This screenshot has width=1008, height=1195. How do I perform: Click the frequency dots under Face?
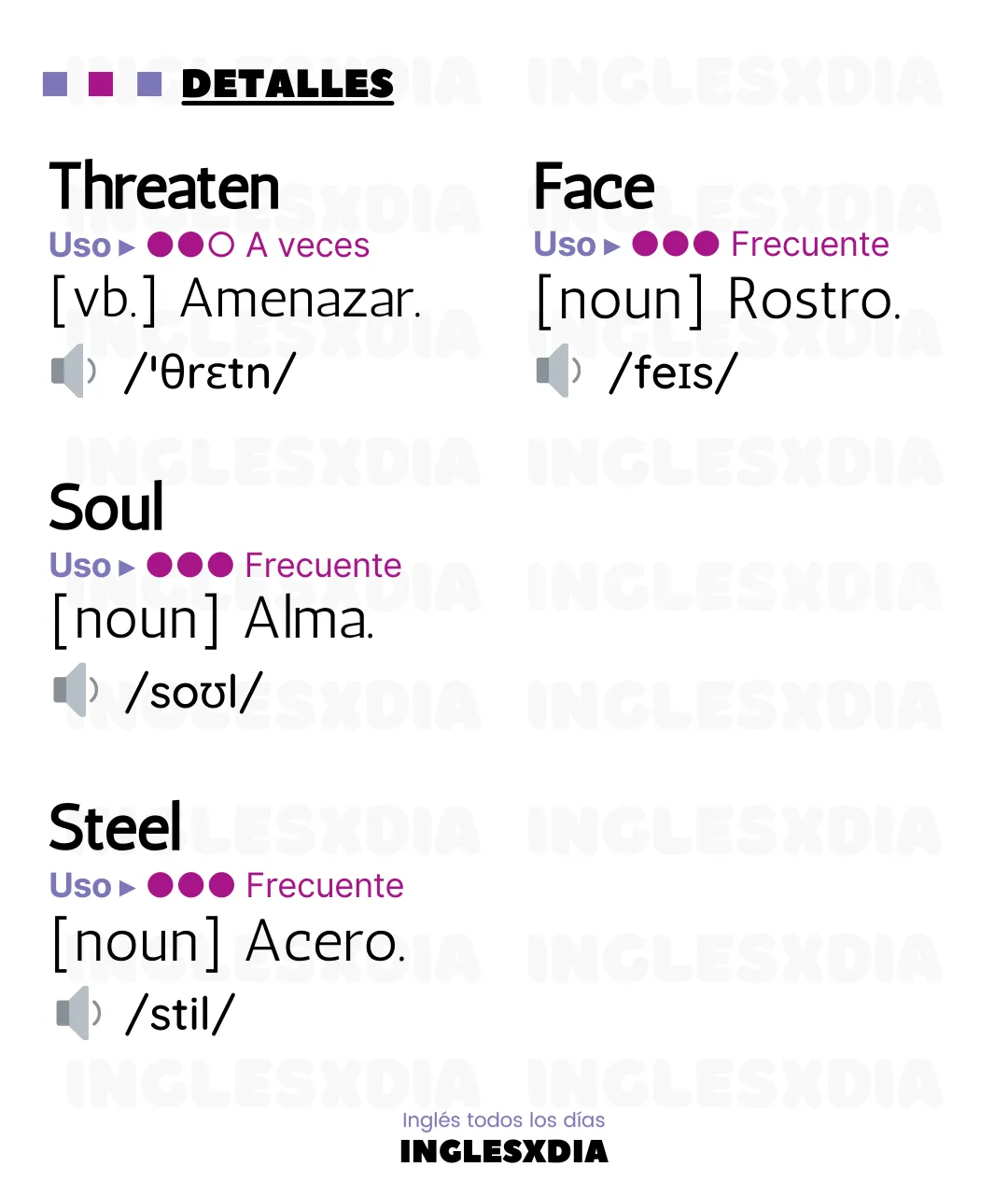(676, 244)
